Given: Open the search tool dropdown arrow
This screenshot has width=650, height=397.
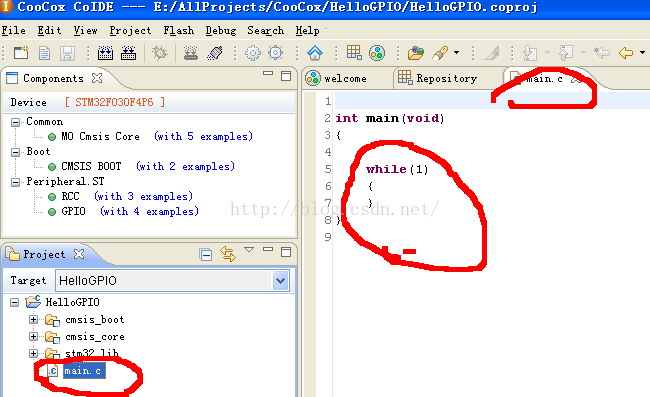Looking at the screenshot, I should (x=456, y=53).
